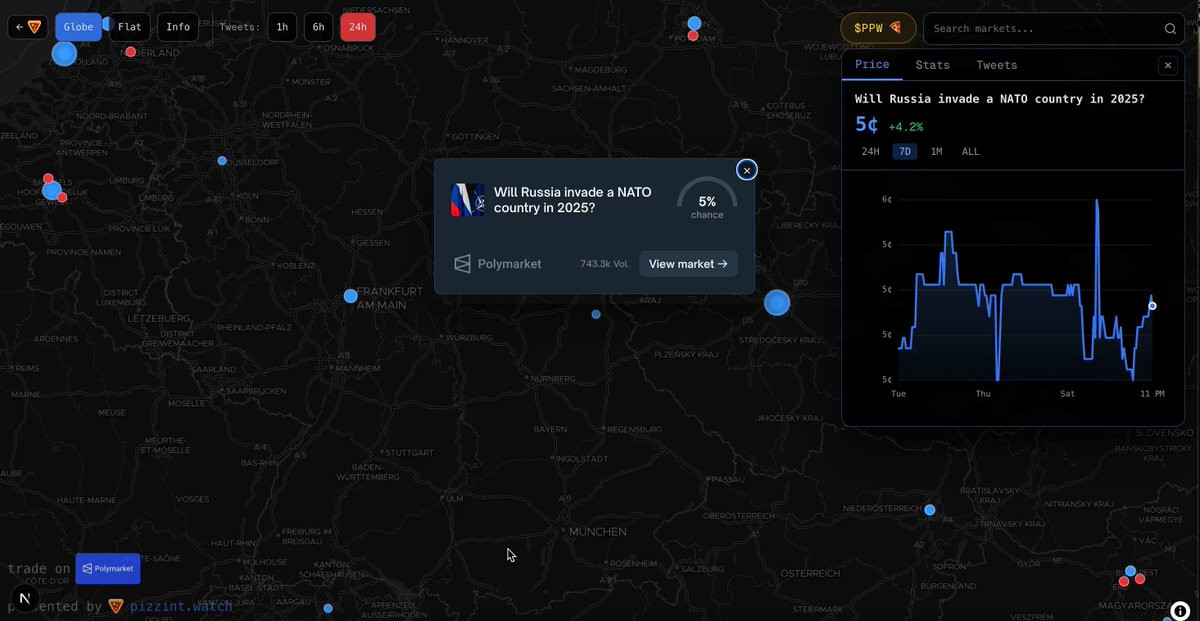Click the +4.2% price change

(x=906, y=127)
